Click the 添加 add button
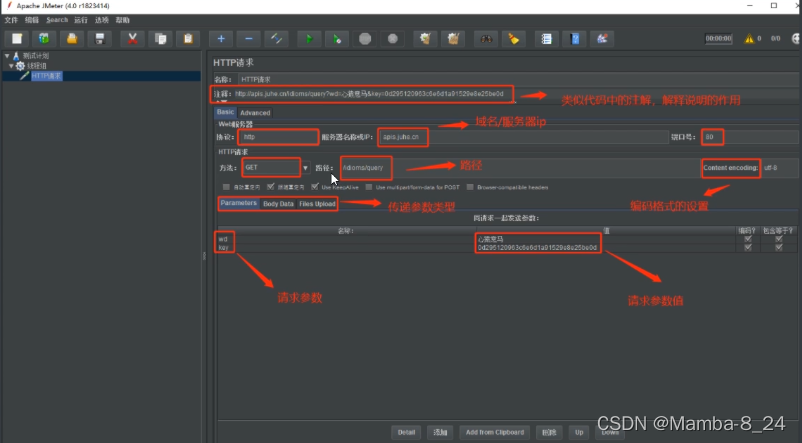This screenshot has width=802, height=443. pyautogui.click(x=440, y=432)
